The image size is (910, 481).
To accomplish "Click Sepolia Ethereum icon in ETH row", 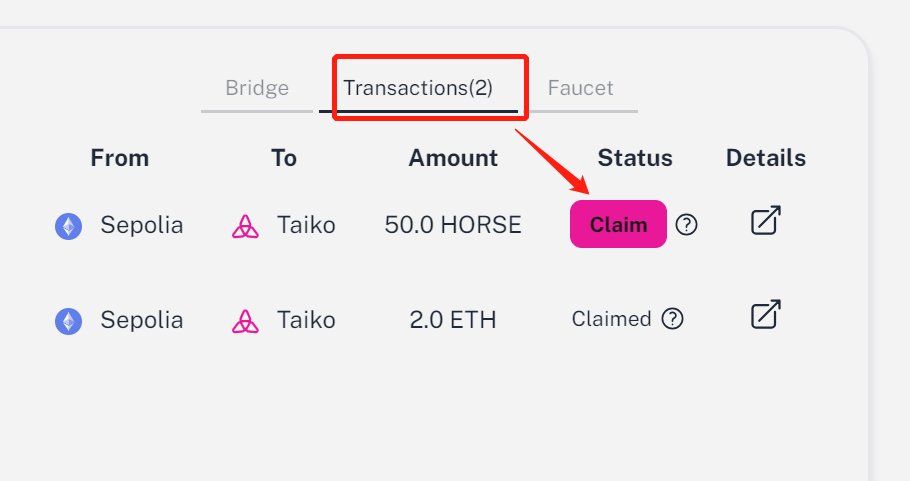I will click(x=68, y=321).
